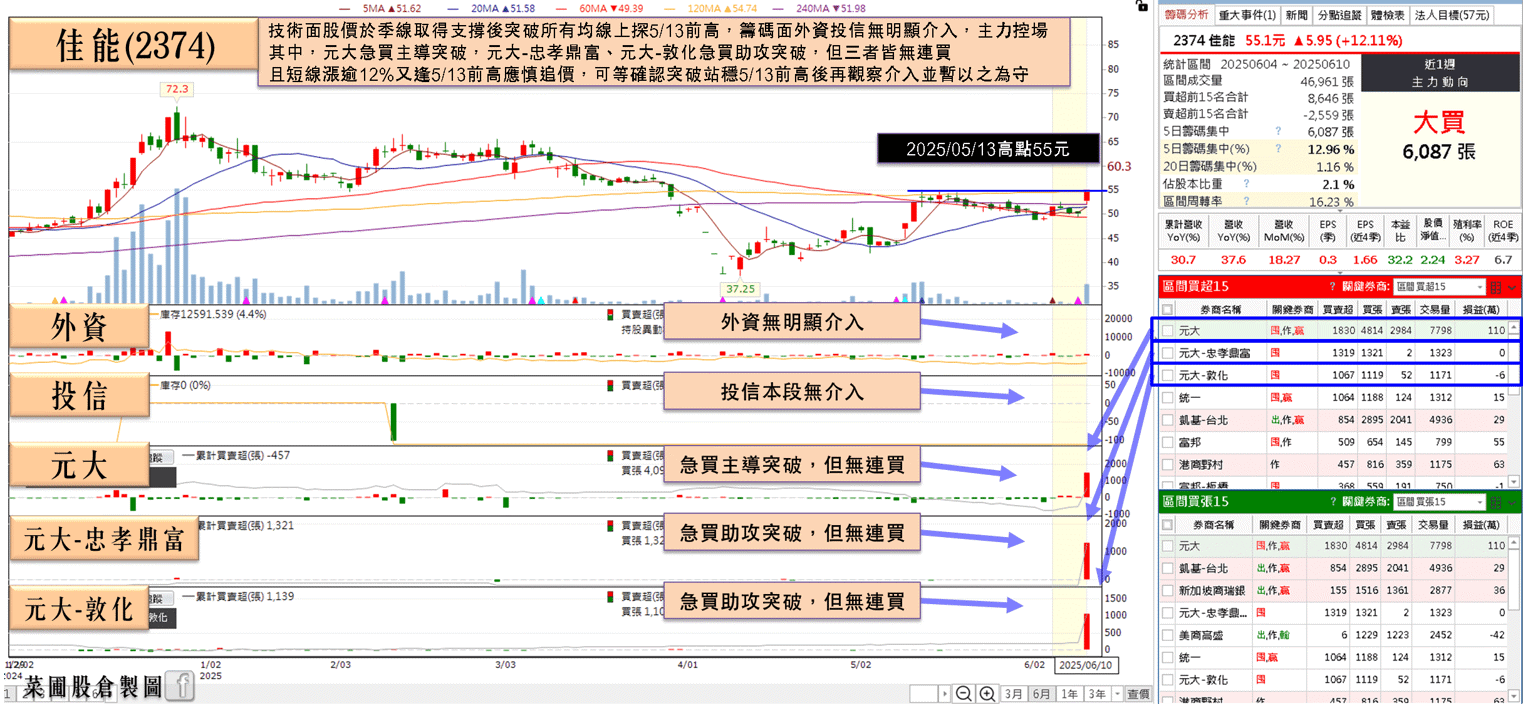1523x720 pixels.
Task: Click help icon beside 5日籌碼集中 張 row
Action: coord(1278,131)
